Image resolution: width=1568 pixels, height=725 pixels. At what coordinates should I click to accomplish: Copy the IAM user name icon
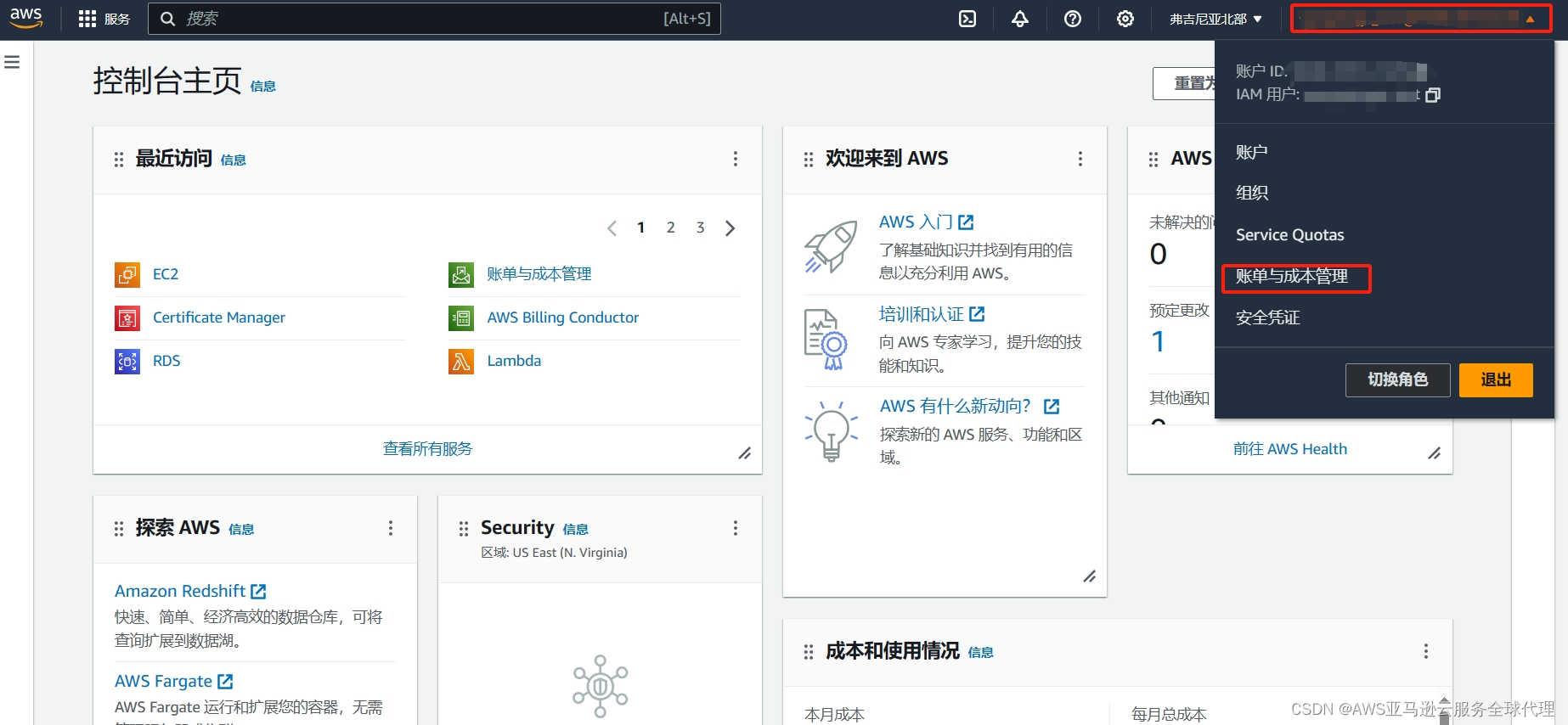click(x=1433, y=95)
